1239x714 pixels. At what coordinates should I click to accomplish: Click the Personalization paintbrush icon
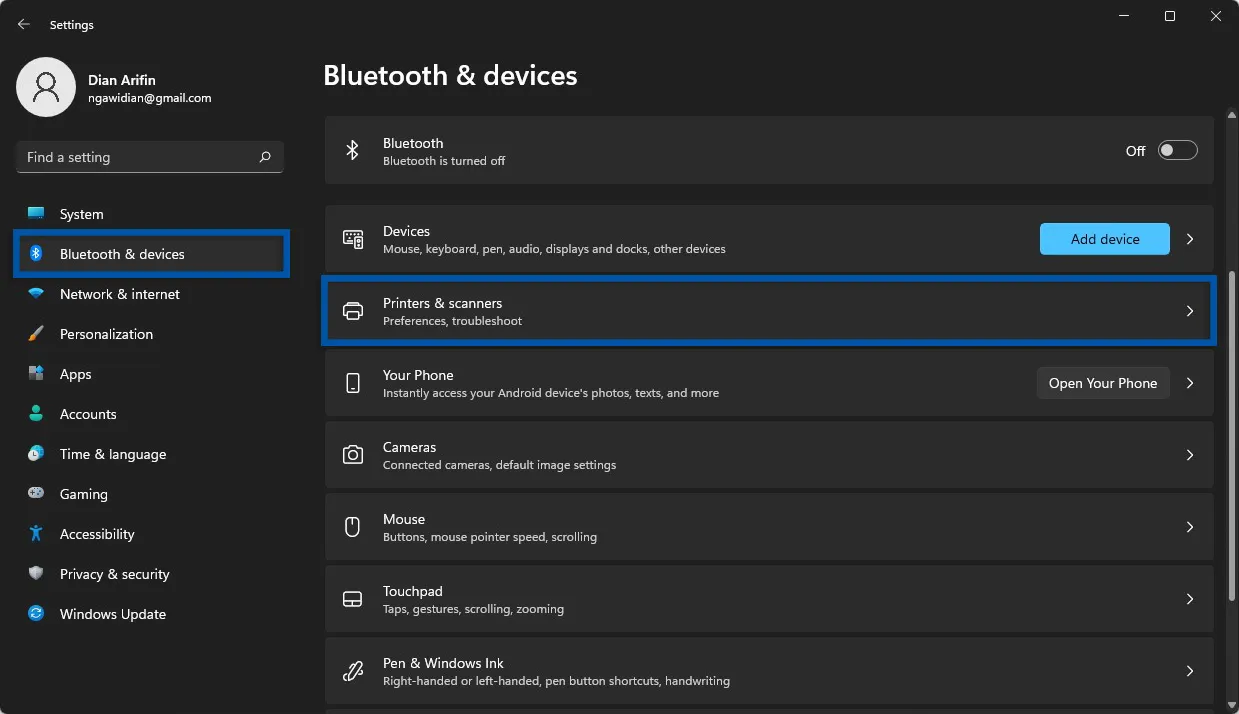pyautogui.click(x=36, y=334)
